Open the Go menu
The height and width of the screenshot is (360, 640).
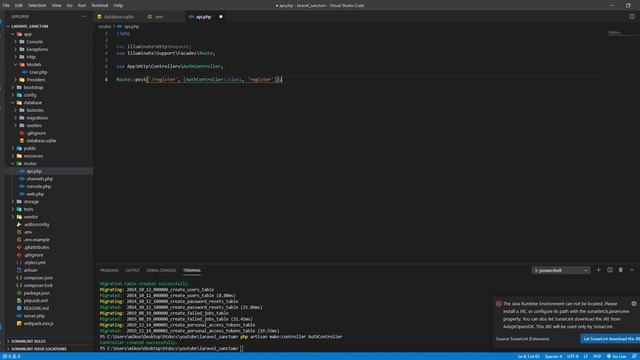tap(69, 5)
